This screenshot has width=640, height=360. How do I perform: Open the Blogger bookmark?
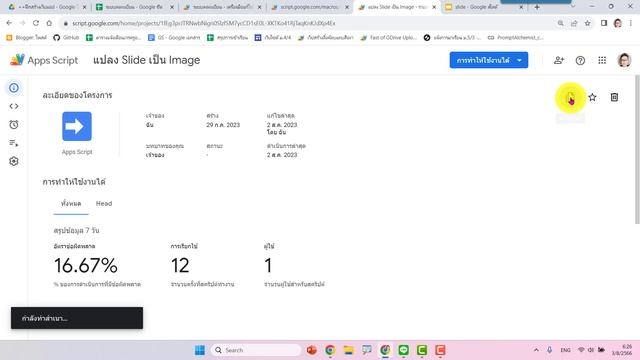click(27, 38)
